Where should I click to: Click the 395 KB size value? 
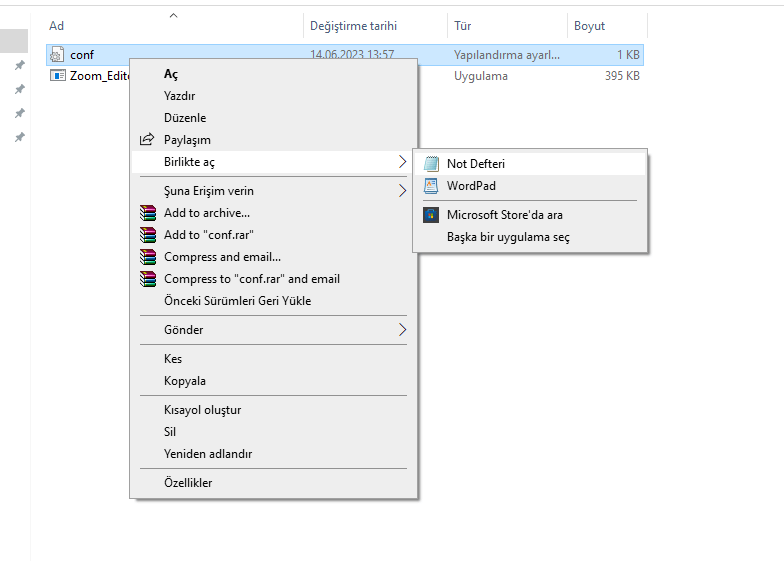(x=622, y=76)
